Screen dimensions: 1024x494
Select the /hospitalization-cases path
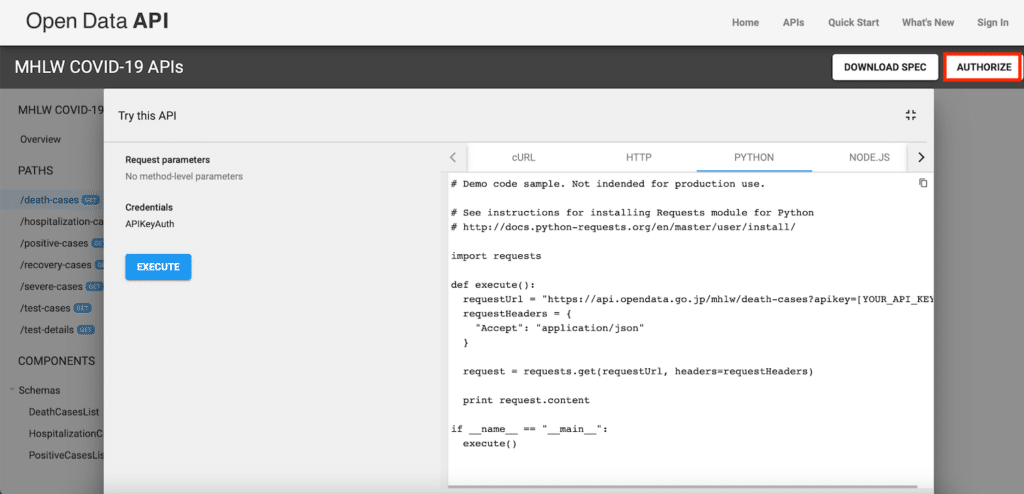[x=62, y=222]
